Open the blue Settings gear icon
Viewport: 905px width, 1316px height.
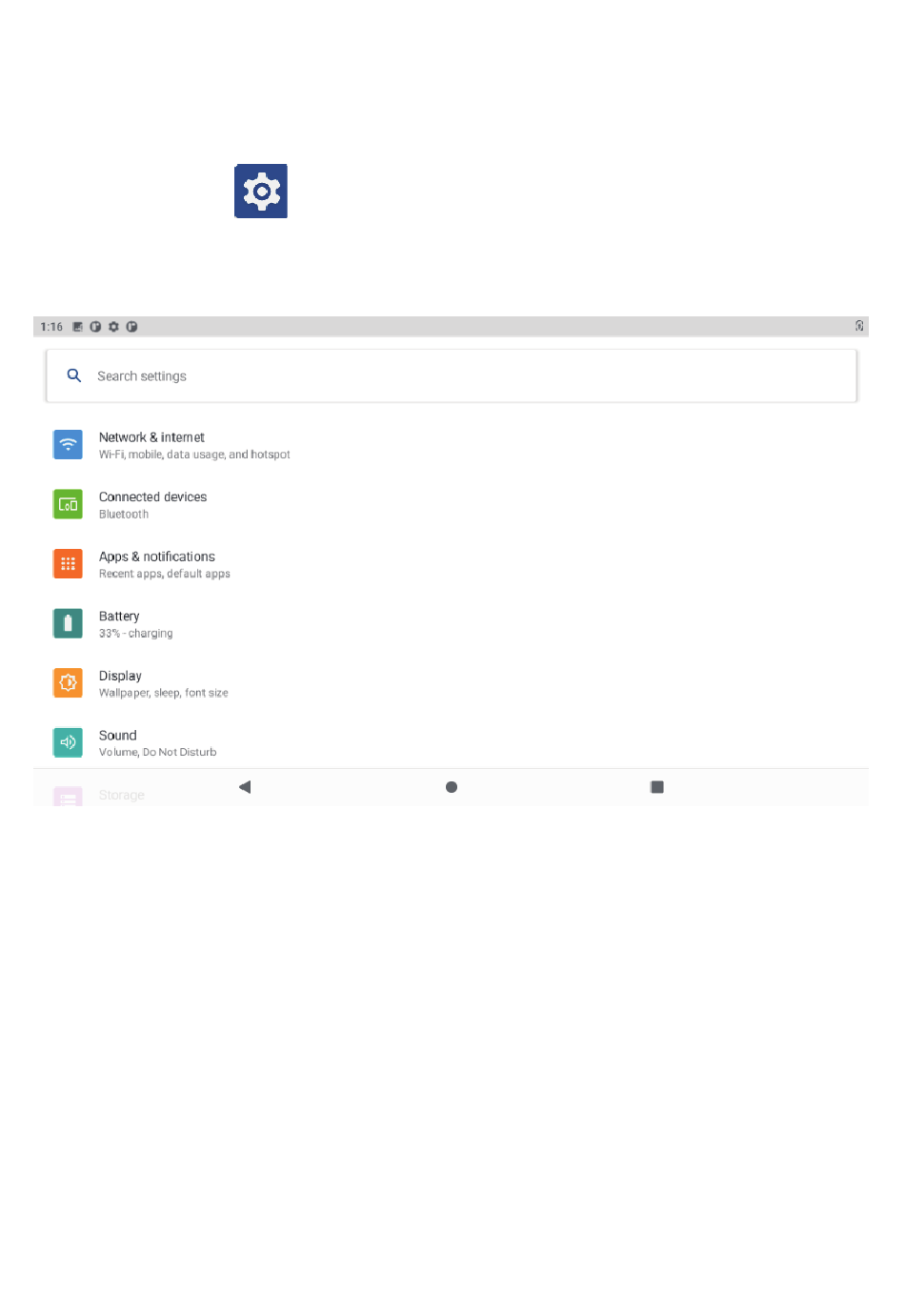[x=261, y=192]
